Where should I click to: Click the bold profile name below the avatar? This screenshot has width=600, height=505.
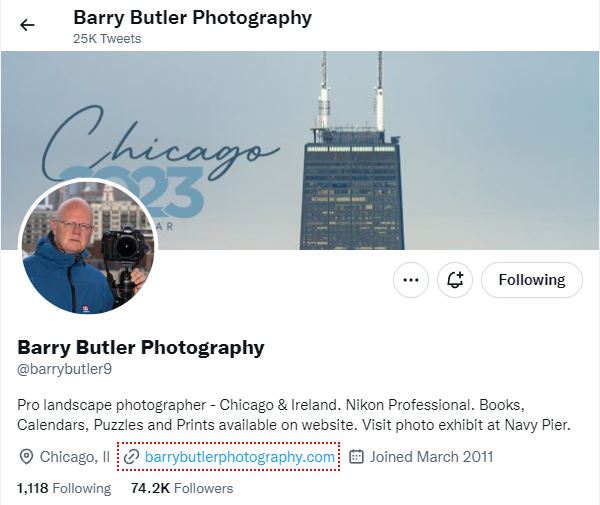141,347
